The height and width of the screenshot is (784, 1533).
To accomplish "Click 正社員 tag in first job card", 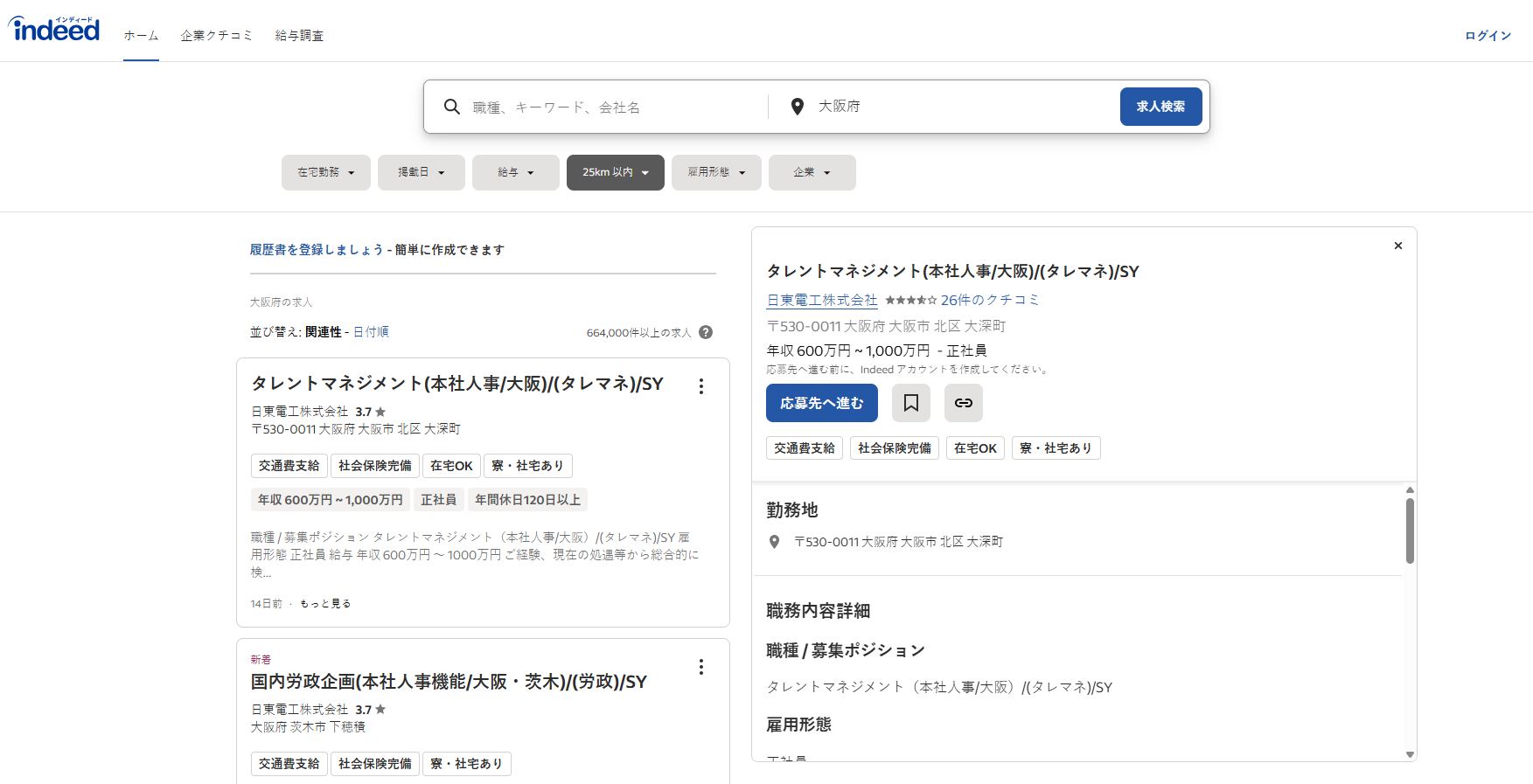I will click(x=439, y=500).
